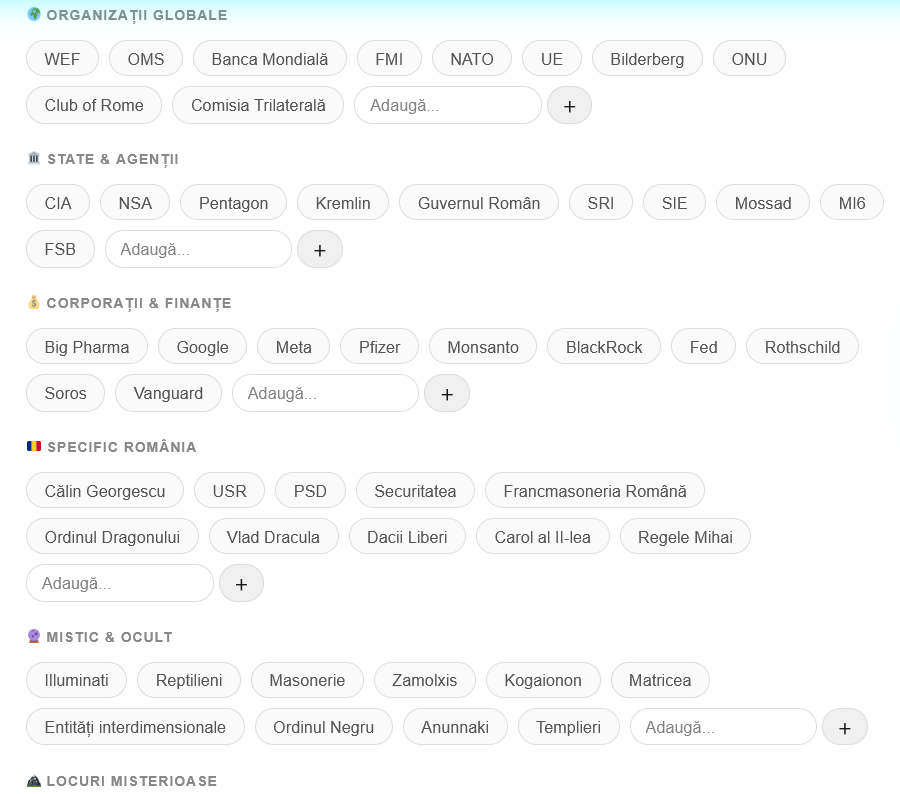Choose the Regele Mihai chip
900x794 pixels.
point(685,537)
